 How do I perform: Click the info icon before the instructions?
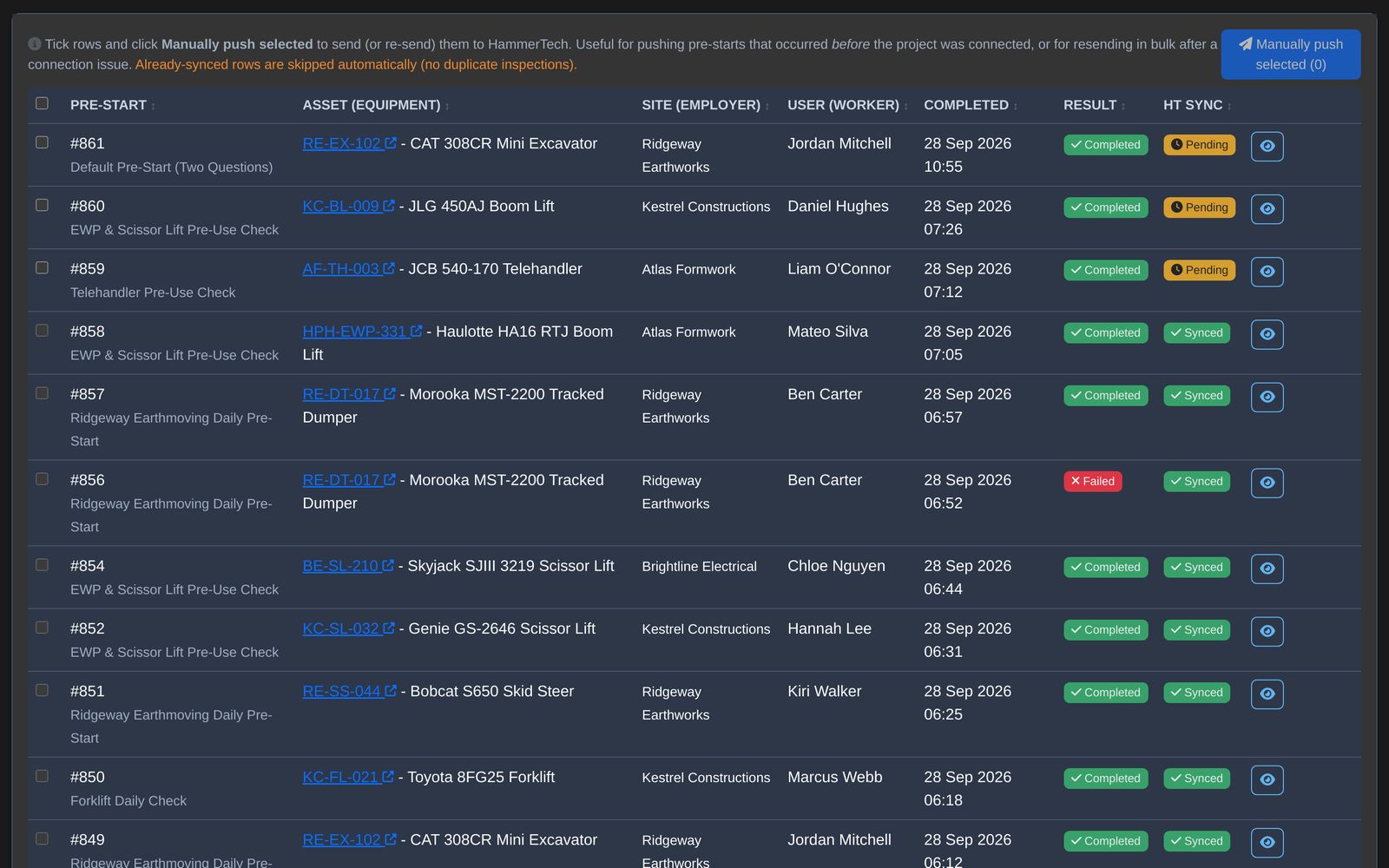pos(35,44)
